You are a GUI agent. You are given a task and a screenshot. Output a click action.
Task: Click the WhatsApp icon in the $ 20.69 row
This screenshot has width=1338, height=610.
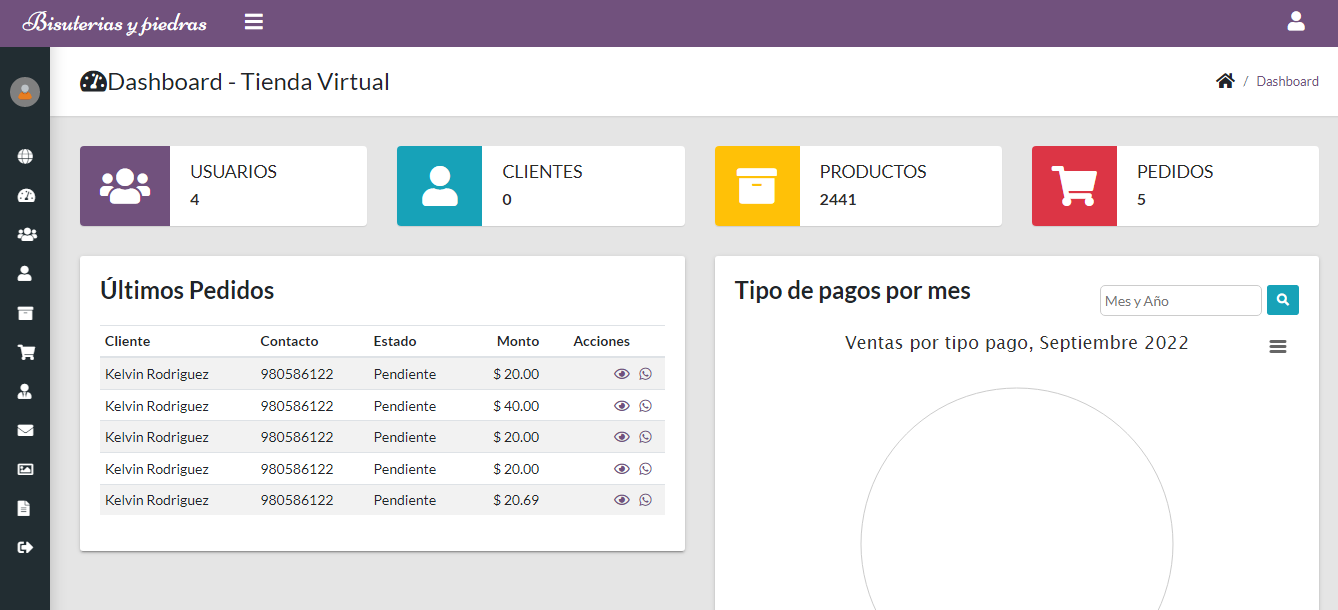(645, 500)
